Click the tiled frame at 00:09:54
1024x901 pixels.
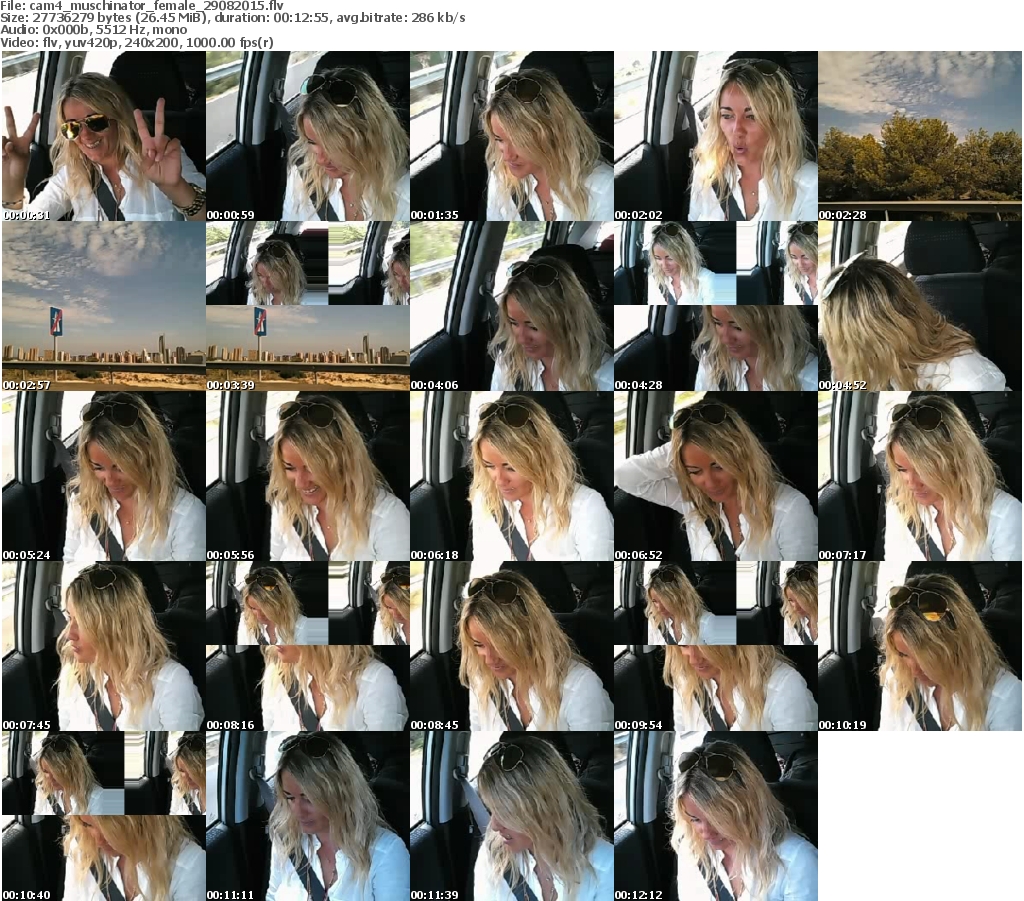point(716,646)
